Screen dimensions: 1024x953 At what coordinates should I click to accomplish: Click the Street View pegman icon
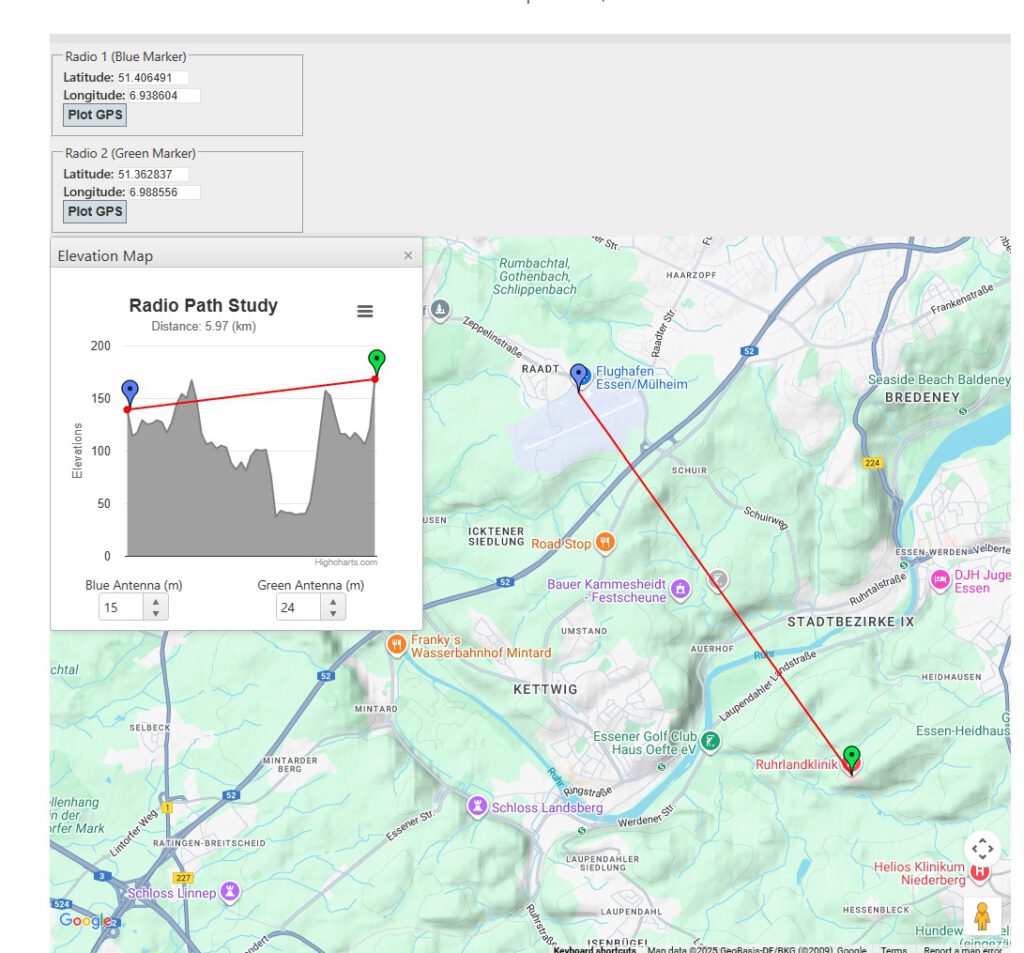tap(982, 916)
